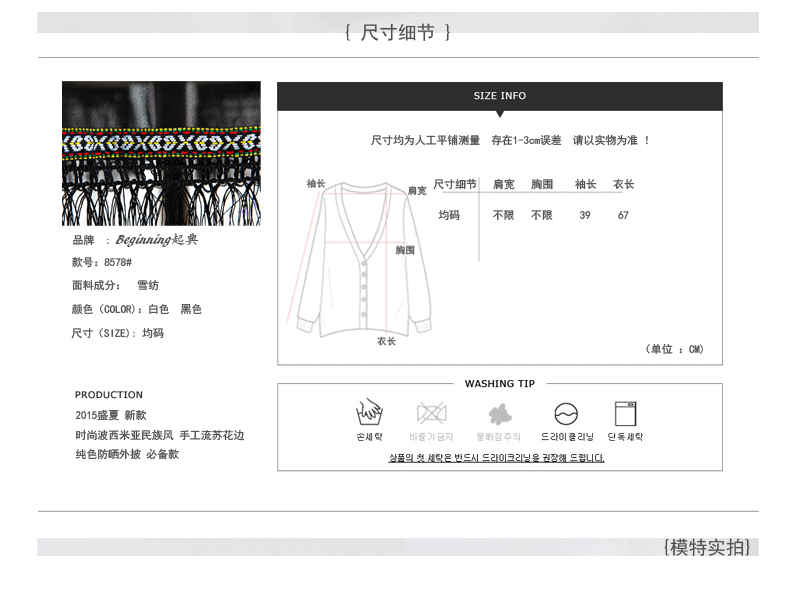The height and width of the screenshot is (599, 790).
Task: Click the crossed-out no-wring icon
Action: click(431, 413)
